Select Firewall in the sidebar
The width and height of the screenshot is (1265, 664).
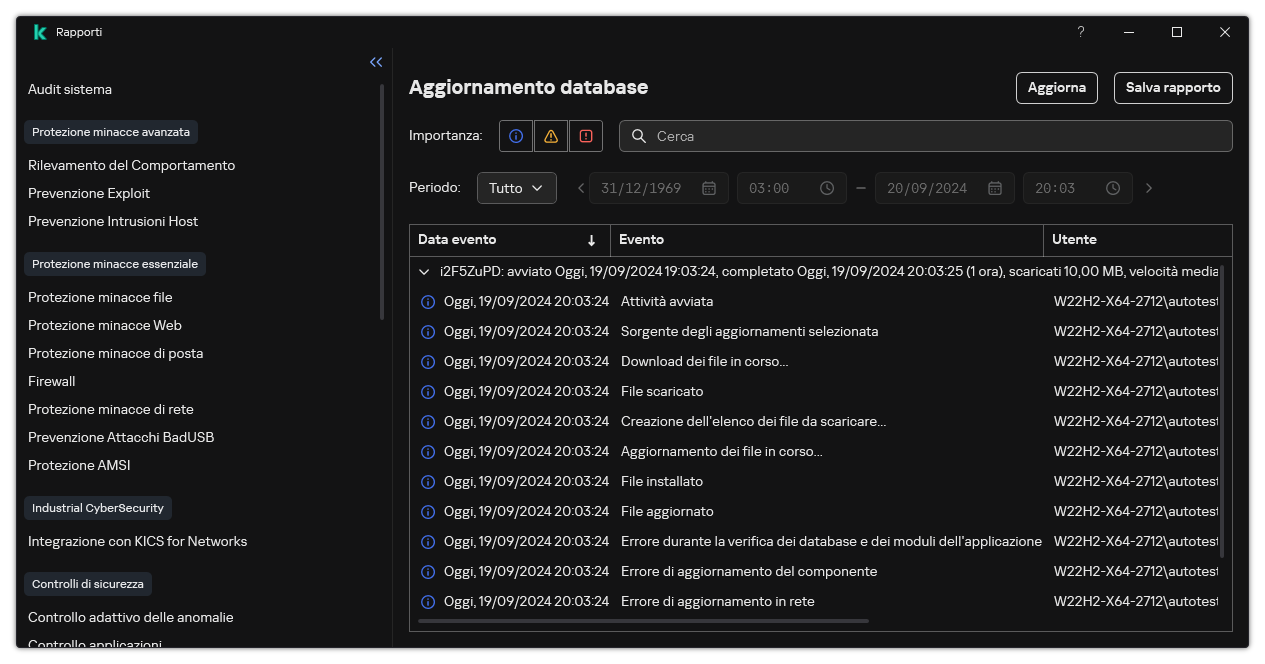pos(52,381)
